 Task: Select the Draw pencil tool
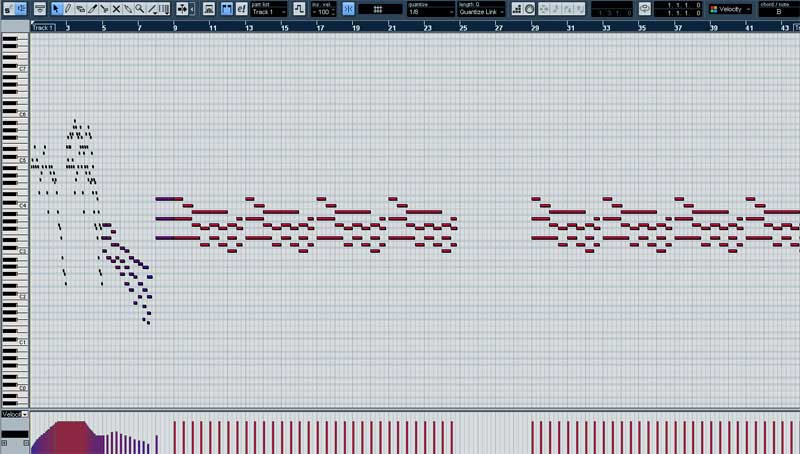pos(68,9)
